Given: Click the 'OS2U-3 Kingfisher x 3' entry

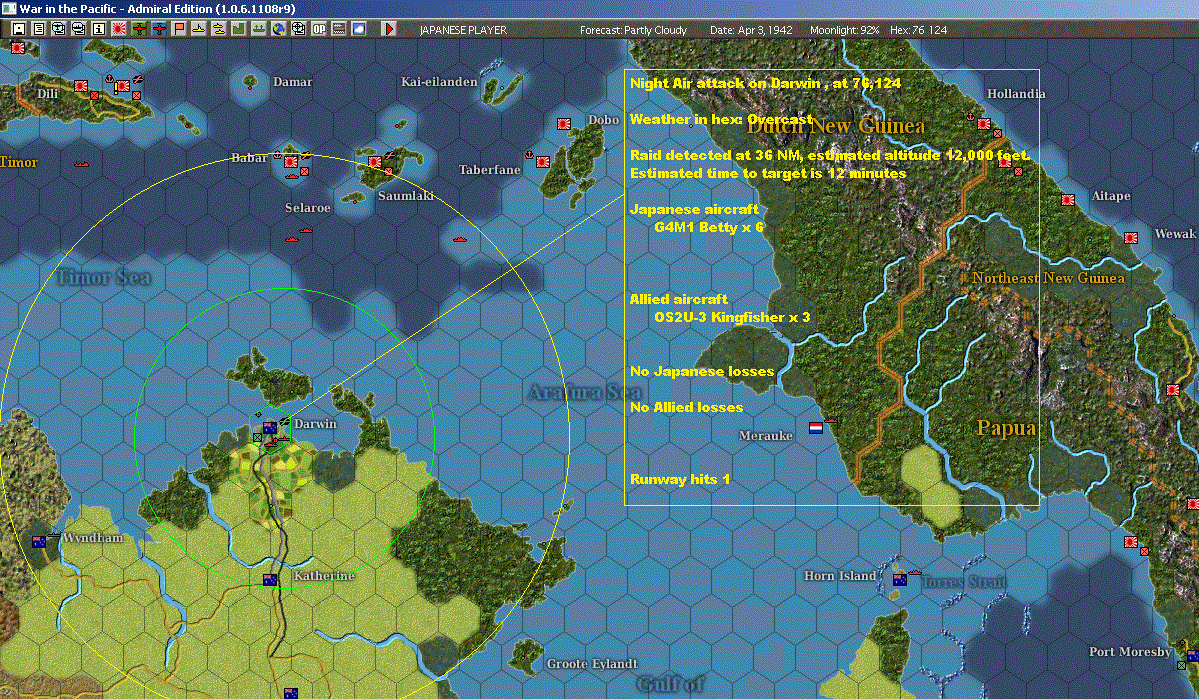Looking at the screenshot, I should (x=732, y=317).
